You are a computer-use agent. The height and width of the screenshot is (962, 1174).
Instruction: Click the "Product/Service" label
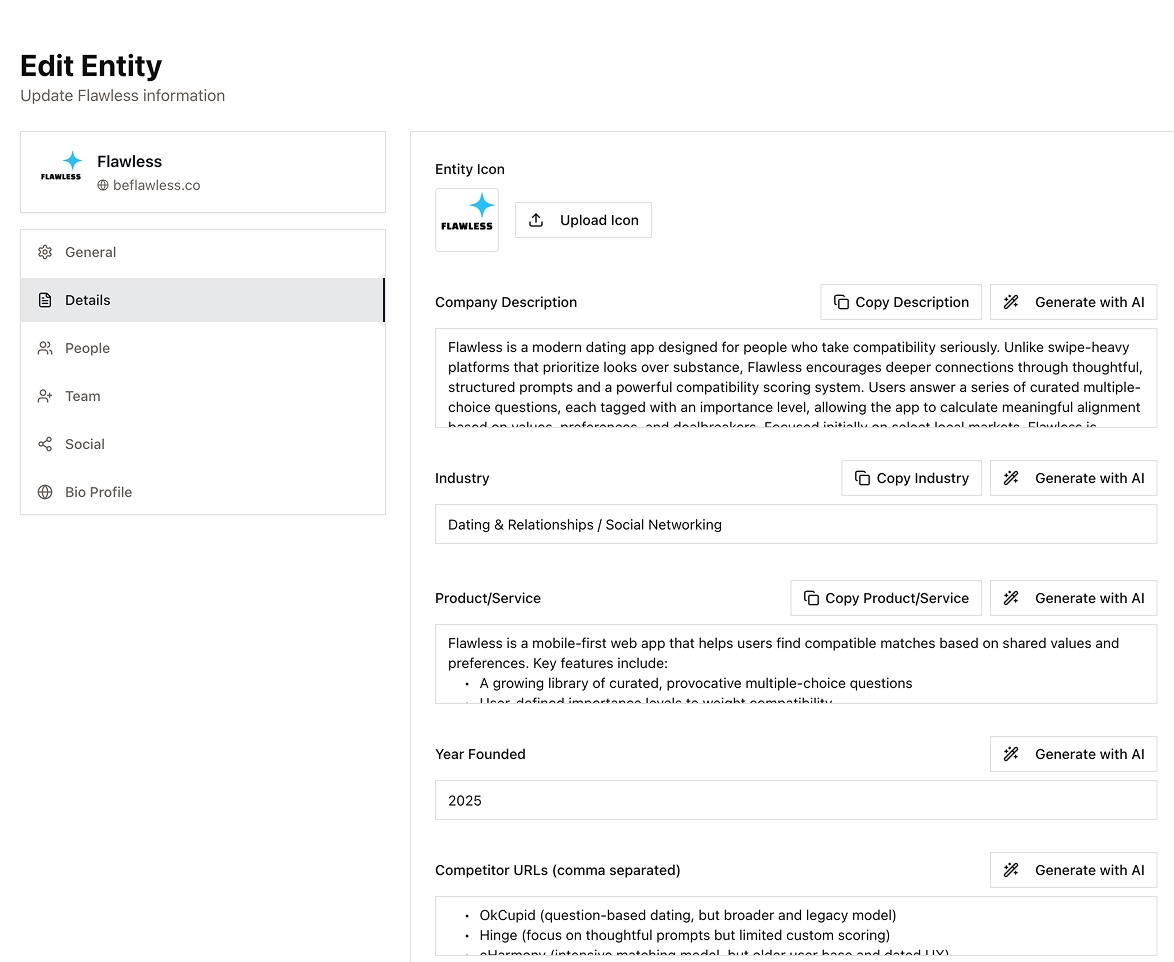point(487,598)
